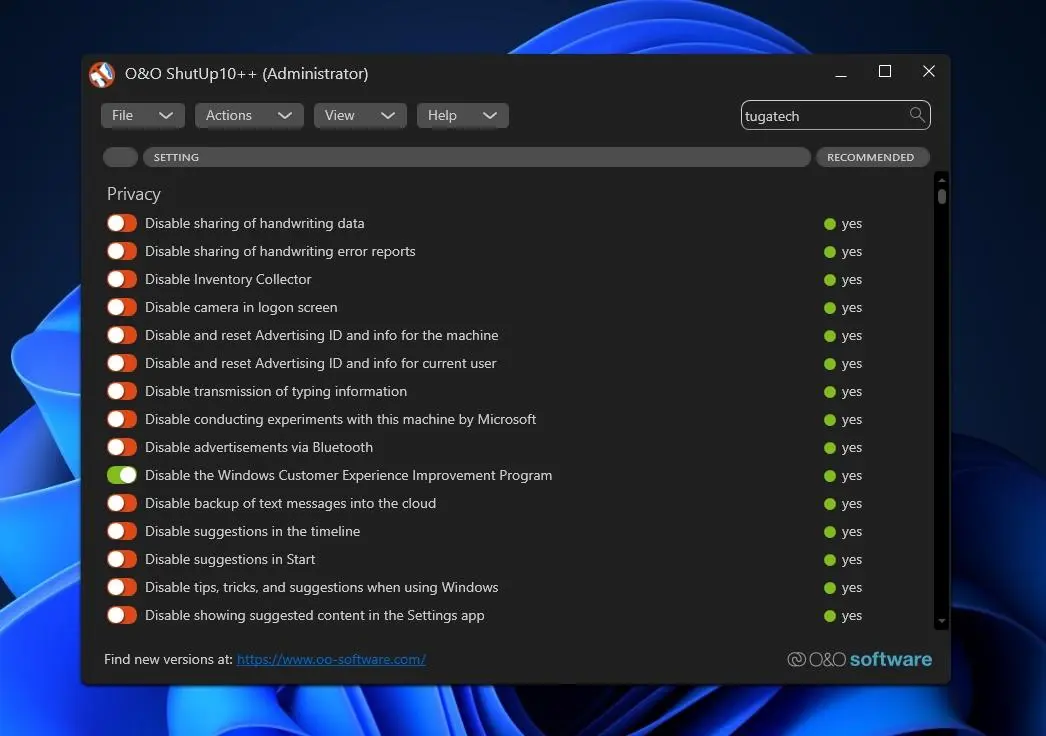The height and width of the screenshot is (736, 1046).
Task: Click 'yes' beside handwriting error reports
Action: [x=852, y=252]
